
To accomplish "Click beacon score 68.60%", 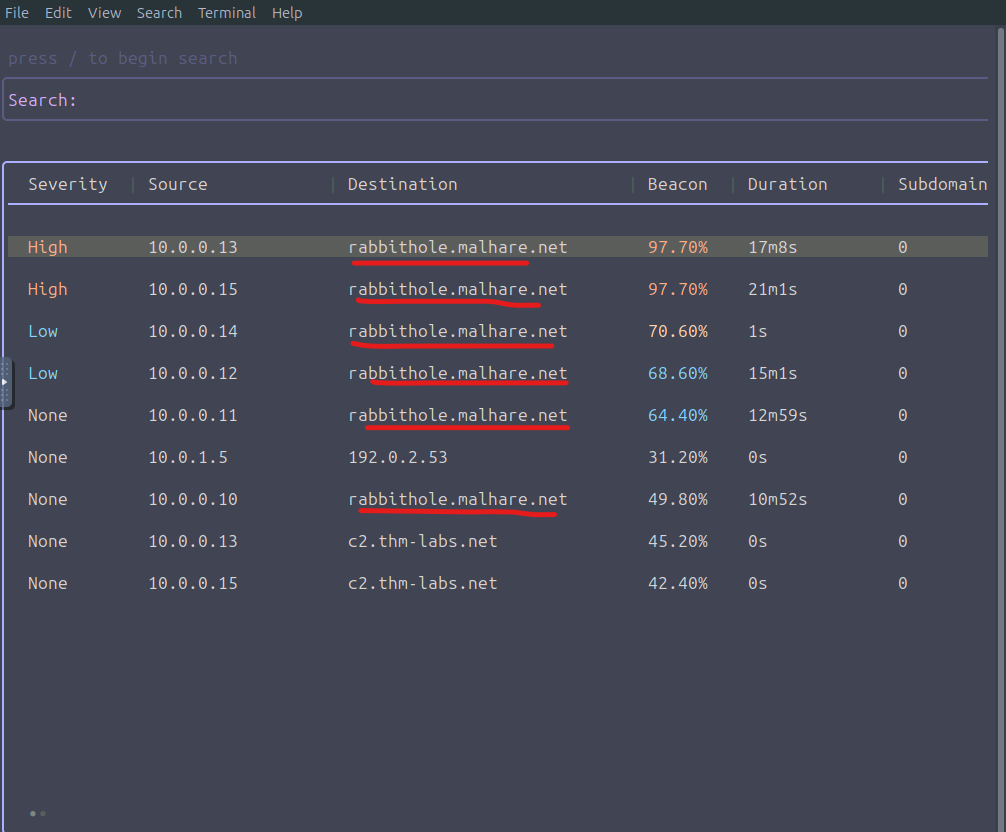I will [678, 373].
